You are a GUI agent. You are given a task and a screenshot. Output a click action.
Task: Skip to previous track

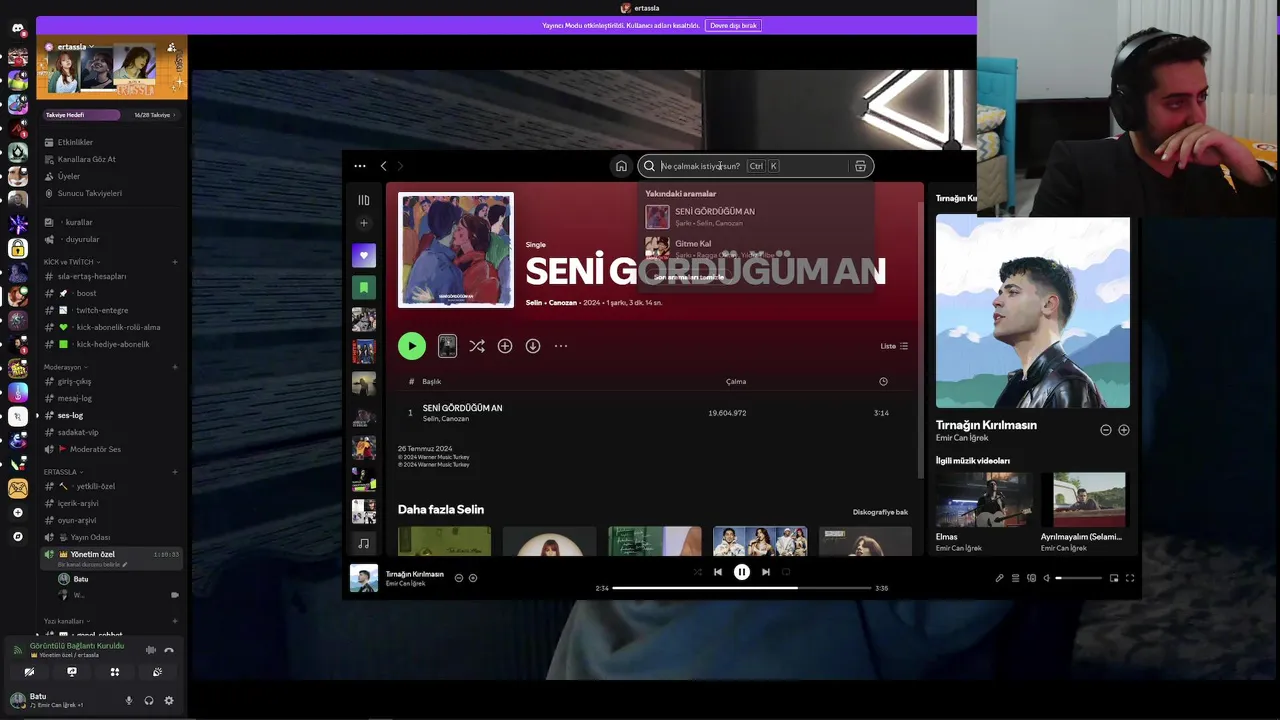[x=717, y=572]
